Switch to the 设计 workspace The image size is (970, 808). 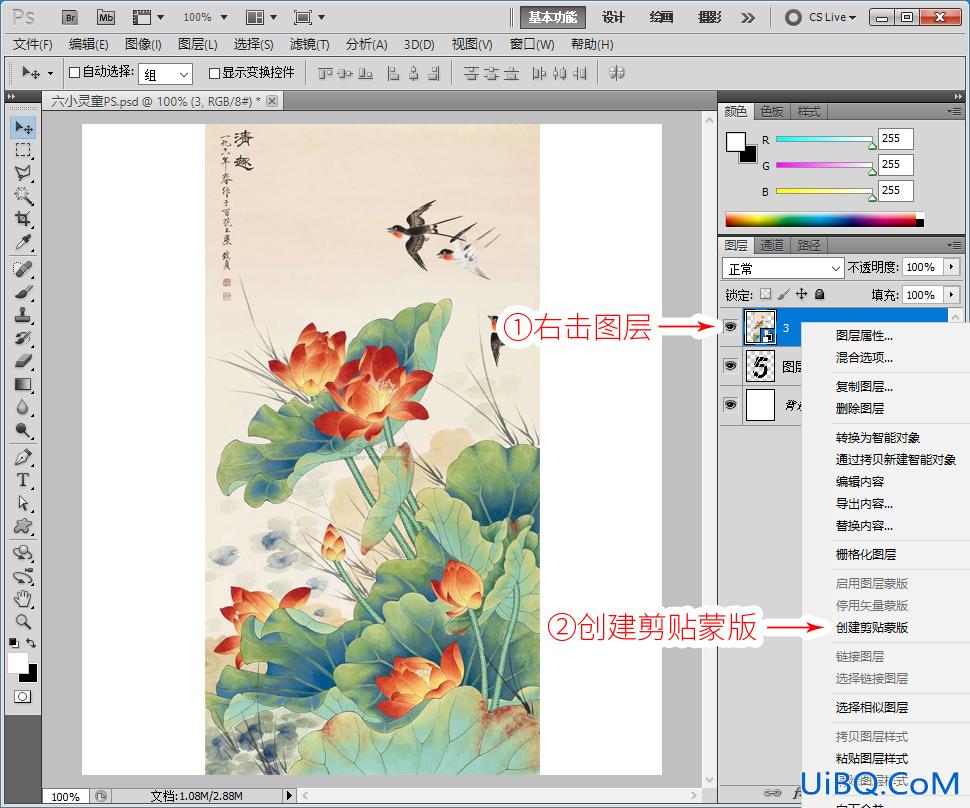tap(613, 17)
